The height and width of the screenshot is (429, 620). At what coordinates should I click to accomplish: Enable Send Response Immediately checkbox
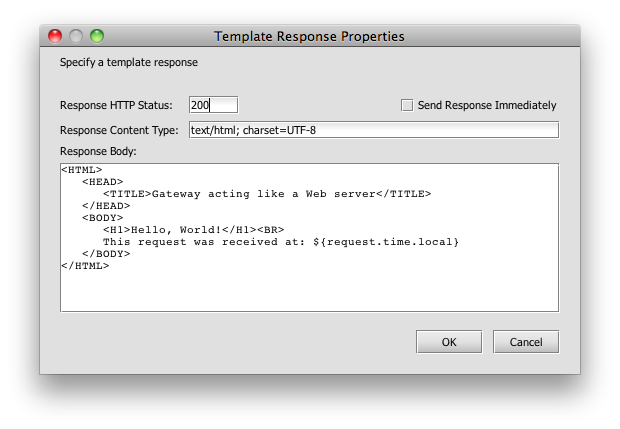[407, 105]
